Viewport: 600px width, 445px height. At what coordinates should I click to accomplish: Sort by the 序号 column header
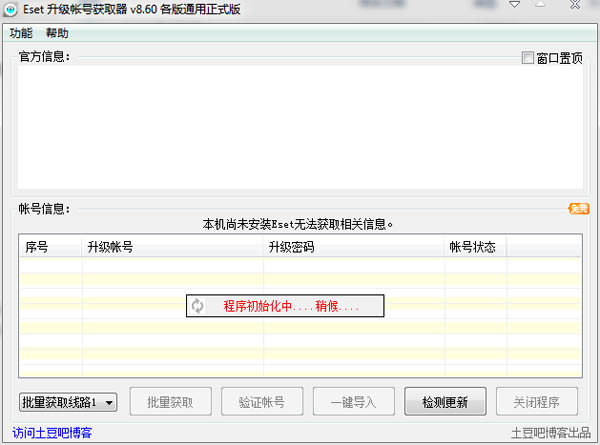50,247
